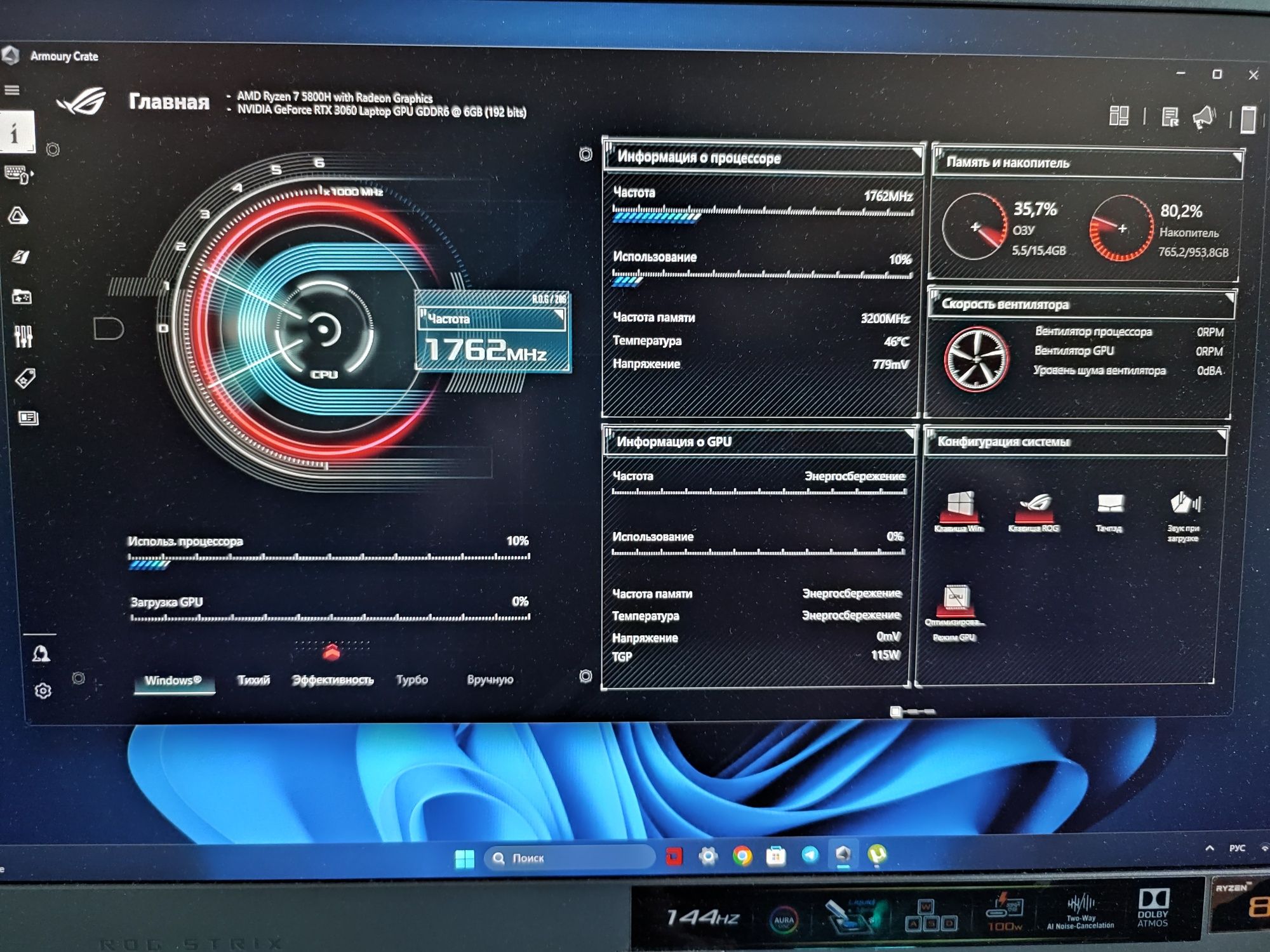Toggle the Клавиша ROG setting
This screenshot has width=1270, height=952.
1034,512
